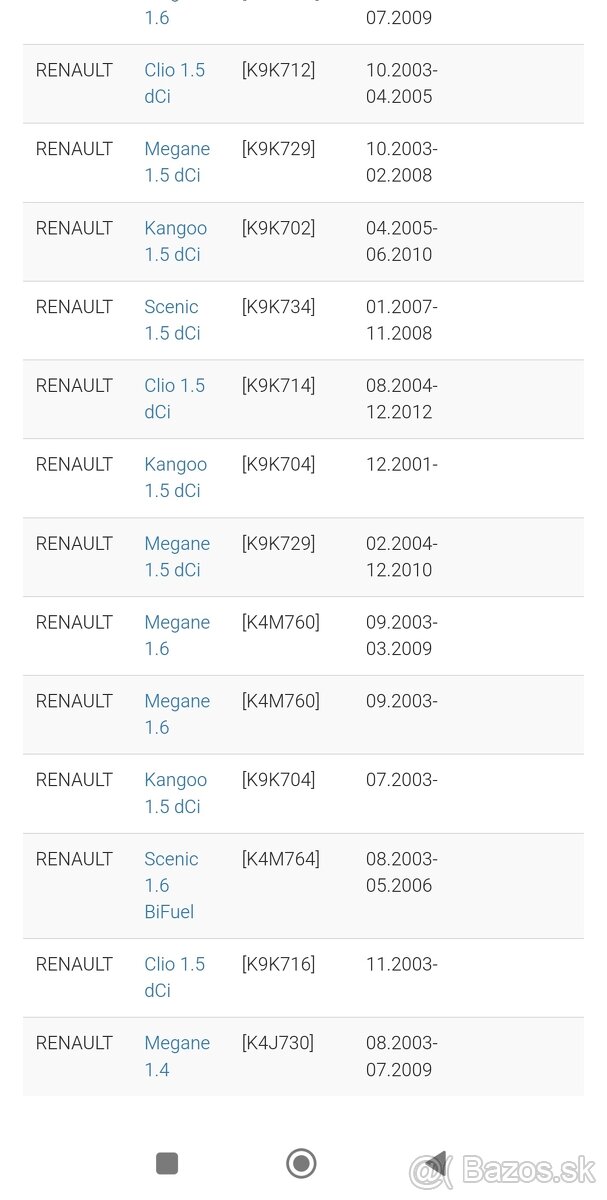Open Kangoo 1.5 dCi link dated 12.2001-
The image size is (607, 1200).
coord(175,477)
